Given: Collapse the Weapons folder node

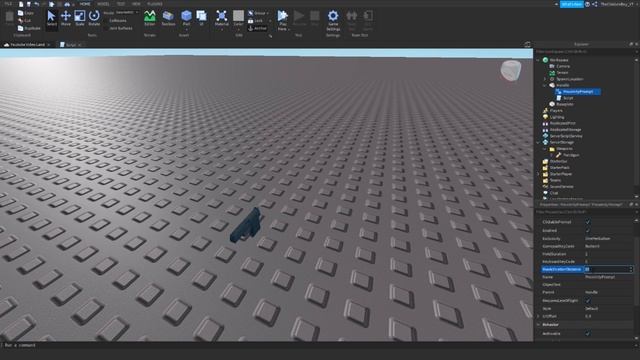Looking at the screenshot, I should point(545,149).
